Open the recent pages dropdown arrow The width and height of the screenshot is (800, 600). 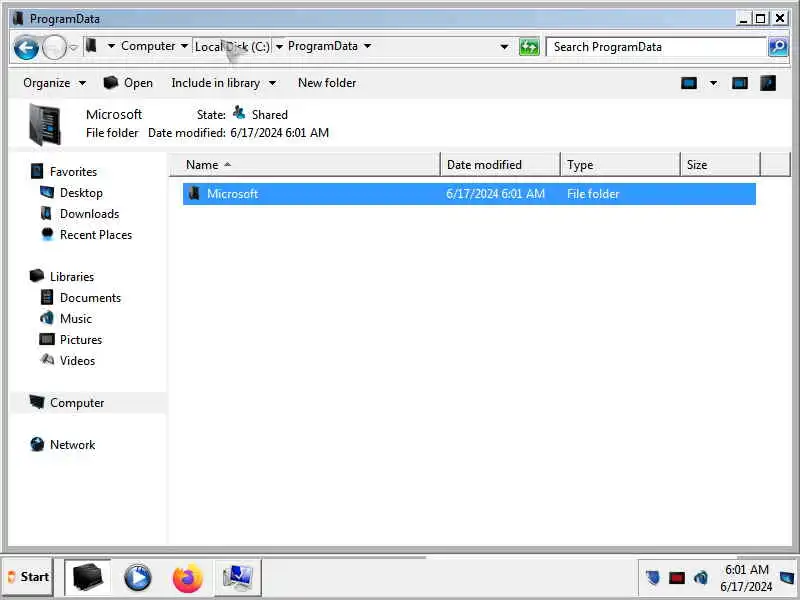(73, 47)
